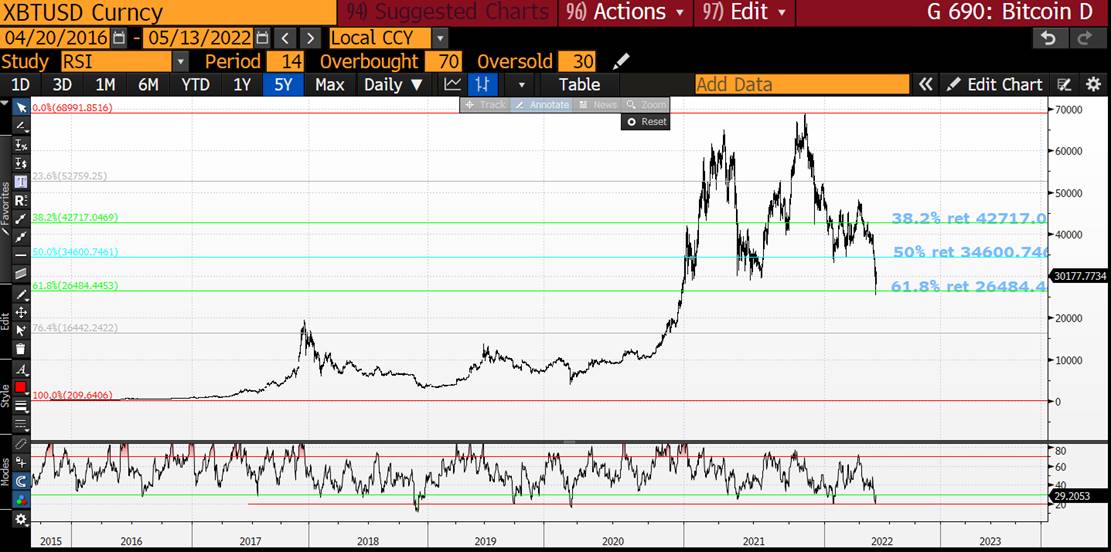Click the redo arrow button
Screen dimensions: 1111x552
[1084, 38]
